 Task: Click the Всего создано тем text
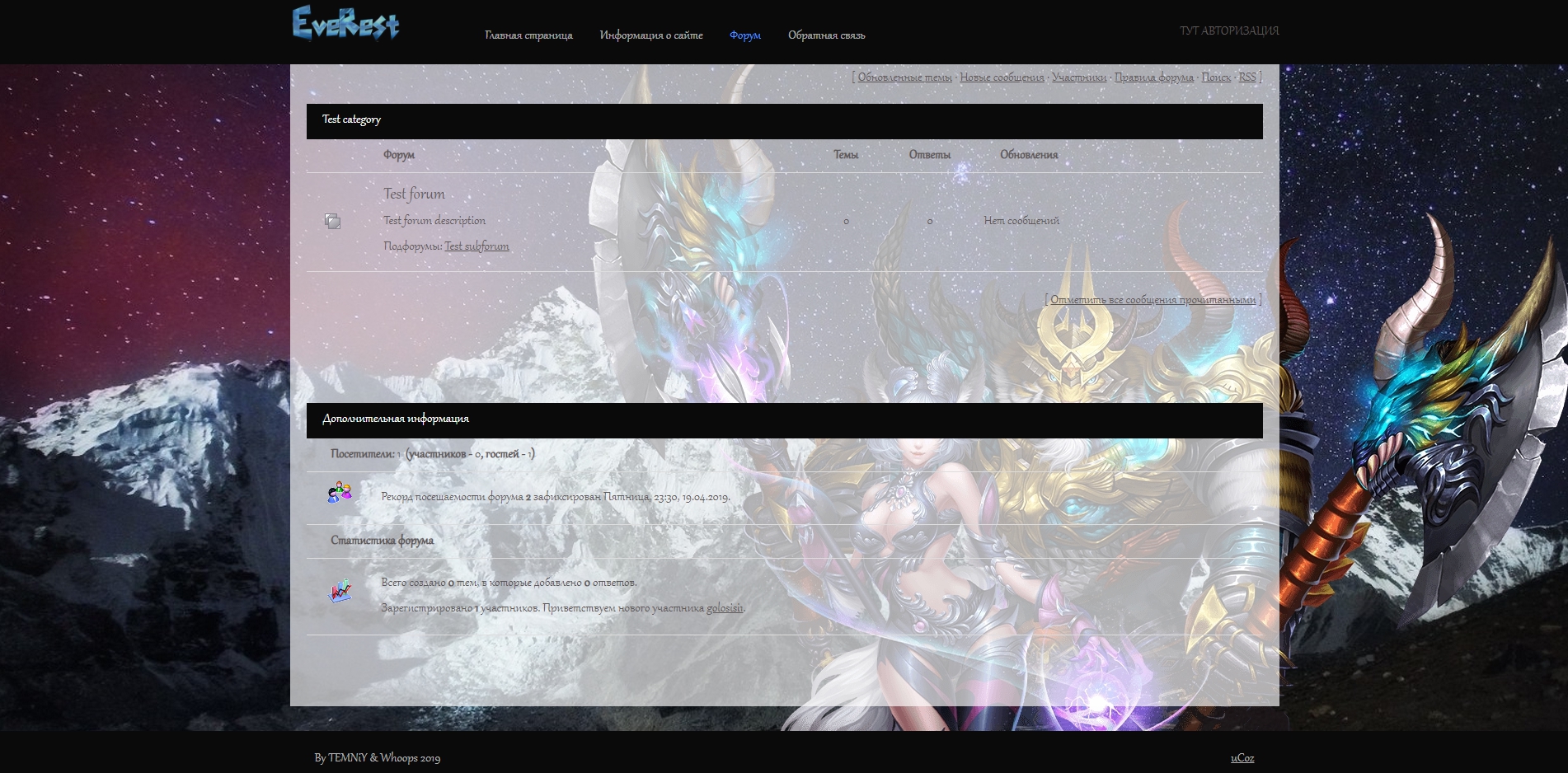click(x=509, y=583)
